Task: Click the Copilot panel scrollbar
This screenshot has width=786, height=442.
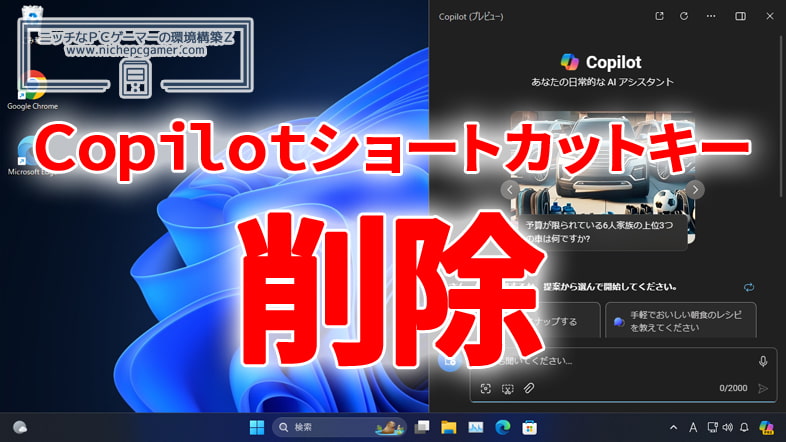Action: pos(781,115)
